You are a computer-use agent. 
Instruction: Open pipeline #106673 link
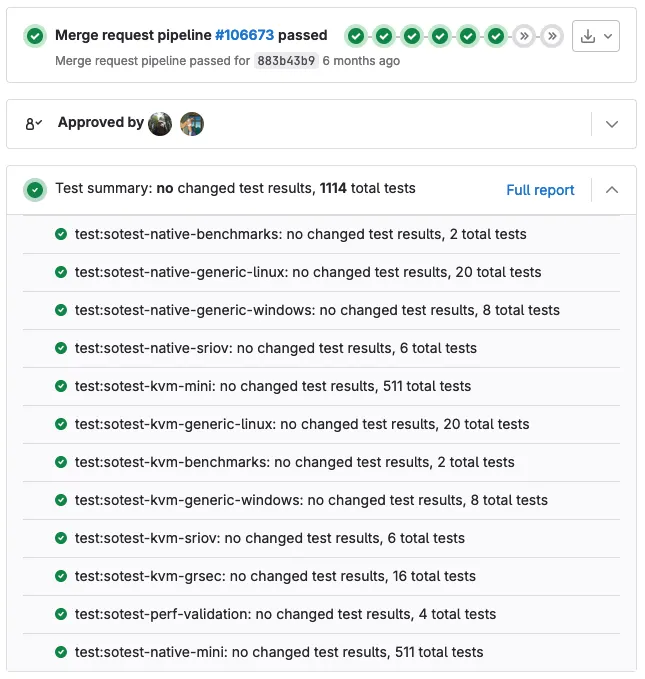click(244, 35)
